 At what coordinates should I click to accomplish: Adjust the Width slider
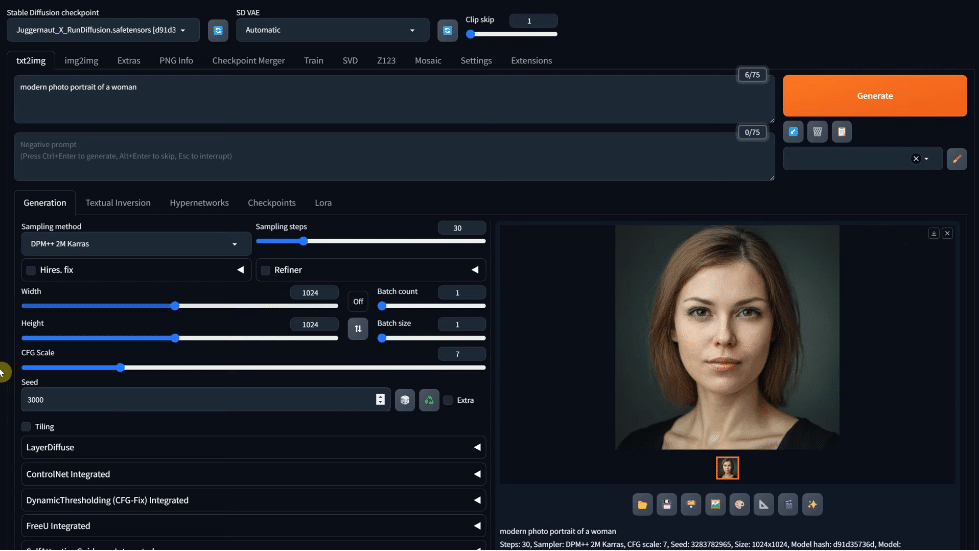pyautogui.click(x=180, y=306)
